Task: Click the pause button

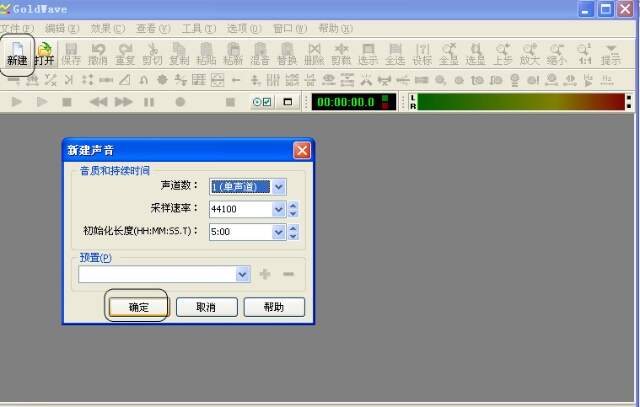Action: pyautogui.click(x=149, y=102)
